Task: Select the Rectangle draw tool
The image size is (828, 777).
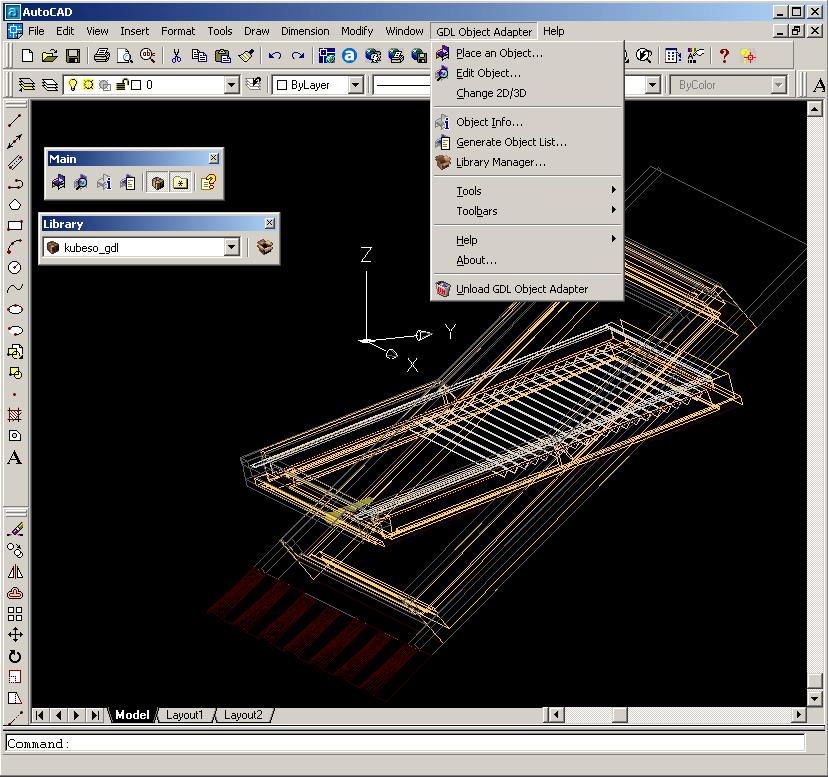Action: [x=15, y=226]
